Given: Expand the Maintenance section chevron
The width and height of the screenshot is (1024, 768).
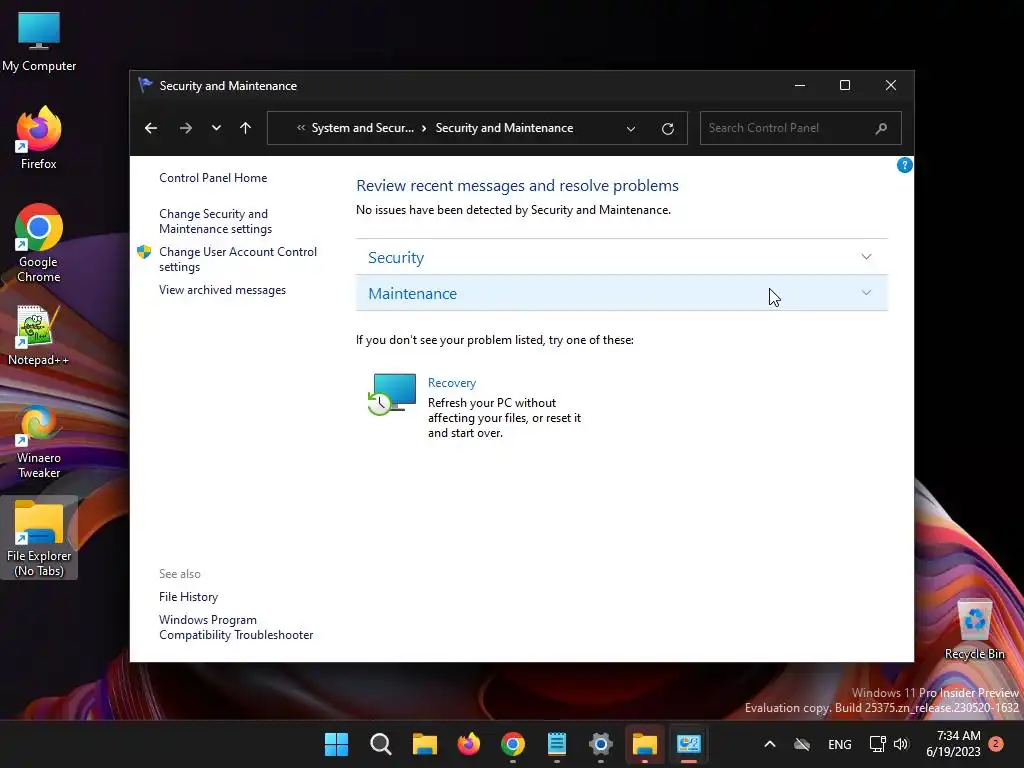Looking at the screenshot, I should (x=866, y=293).
